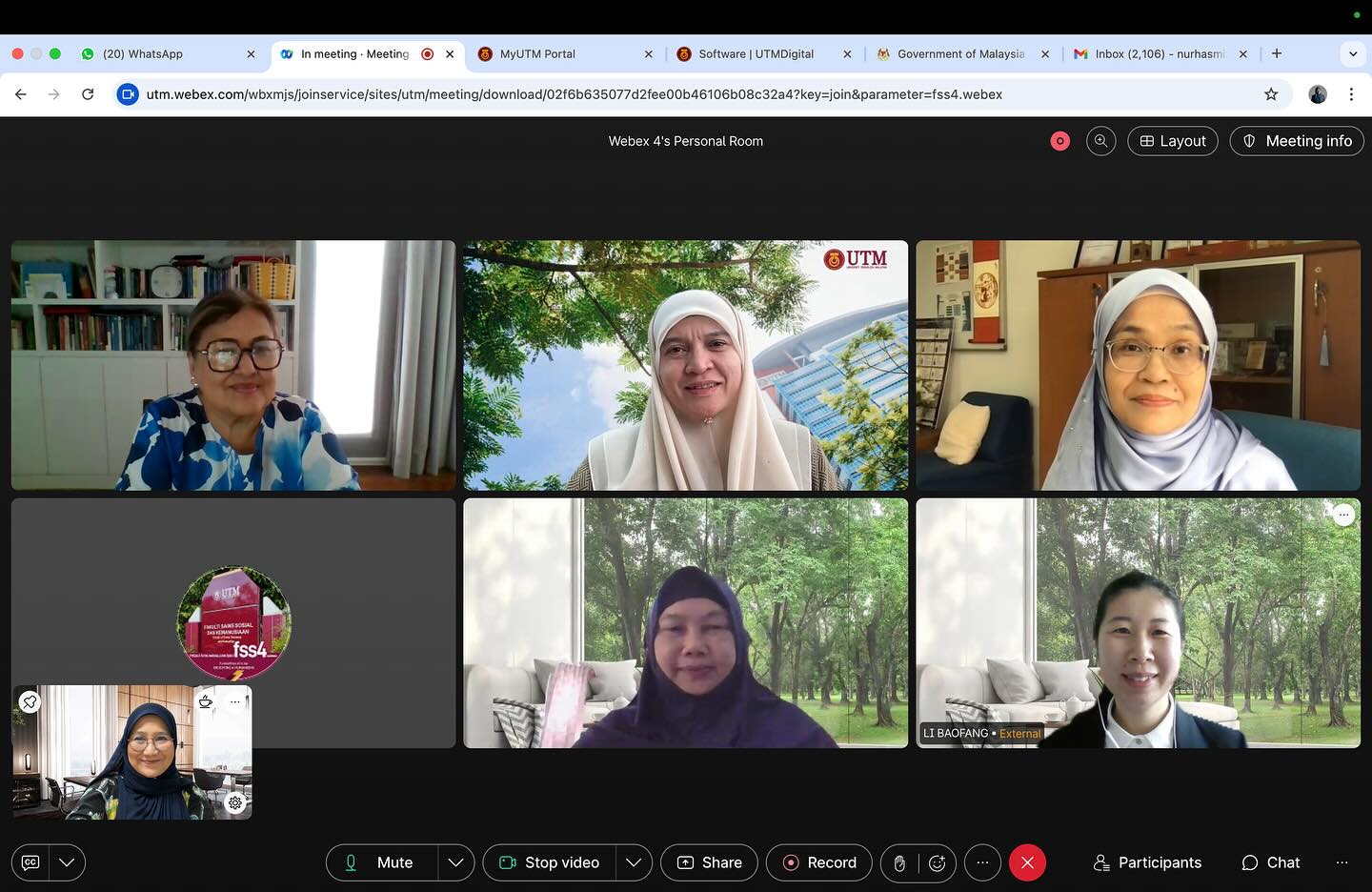This screenshot has height=892, width=1372.
Task: Open the Layout options
Action: pyautogui.click(x=1173, y=141)
